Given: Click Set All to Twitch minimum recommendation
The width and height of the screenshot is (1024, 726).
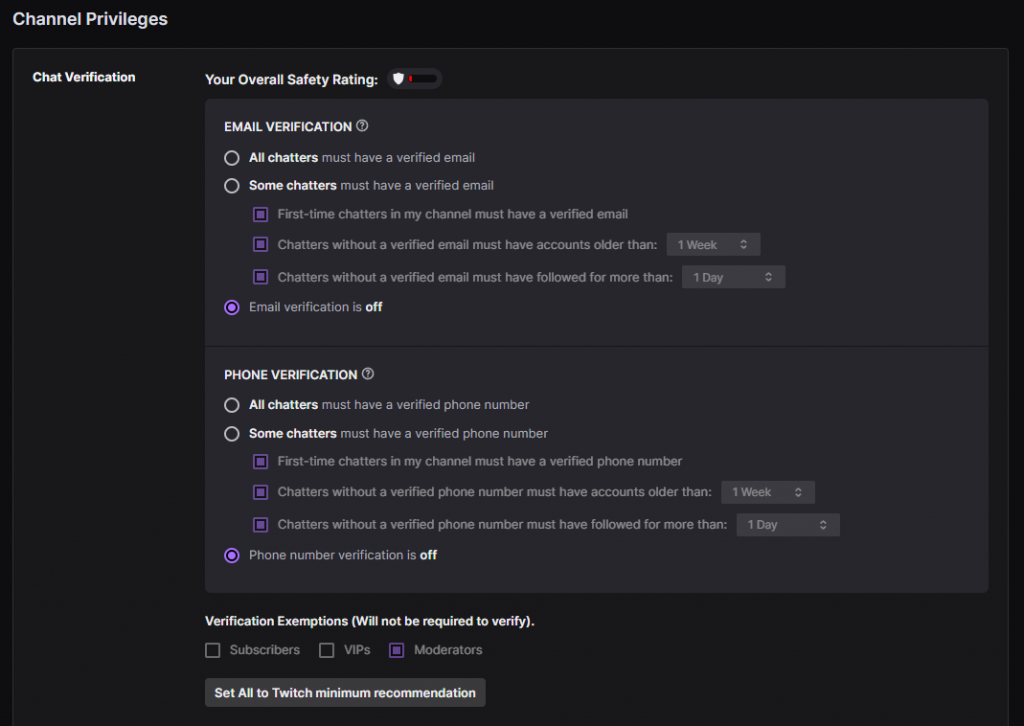Looking at the screenshot, I should pyautogui.click(x=345, y=693).
